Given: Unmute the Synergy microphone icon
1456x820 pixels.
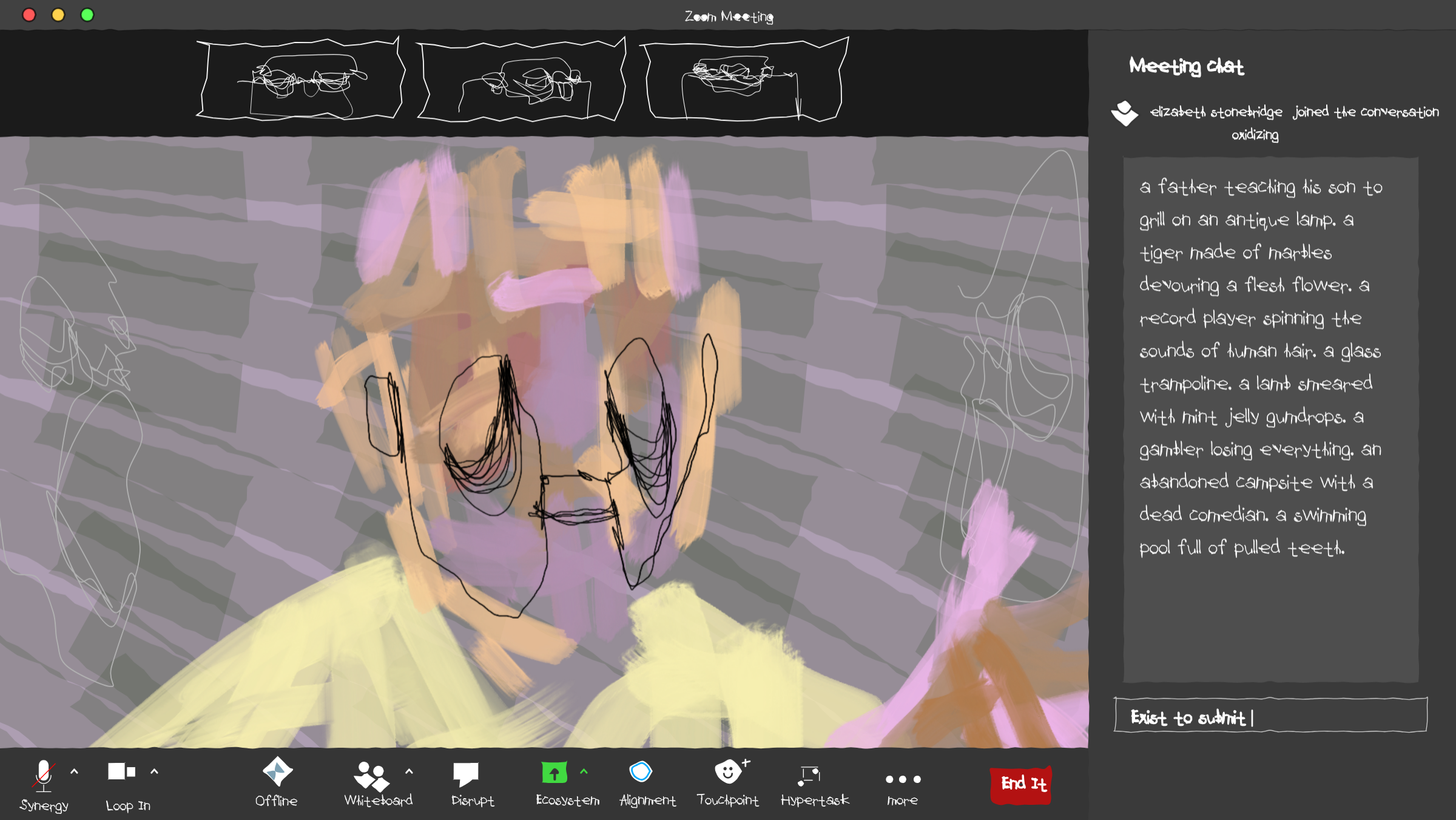Looking at the screenshot, I should point(44,776).
